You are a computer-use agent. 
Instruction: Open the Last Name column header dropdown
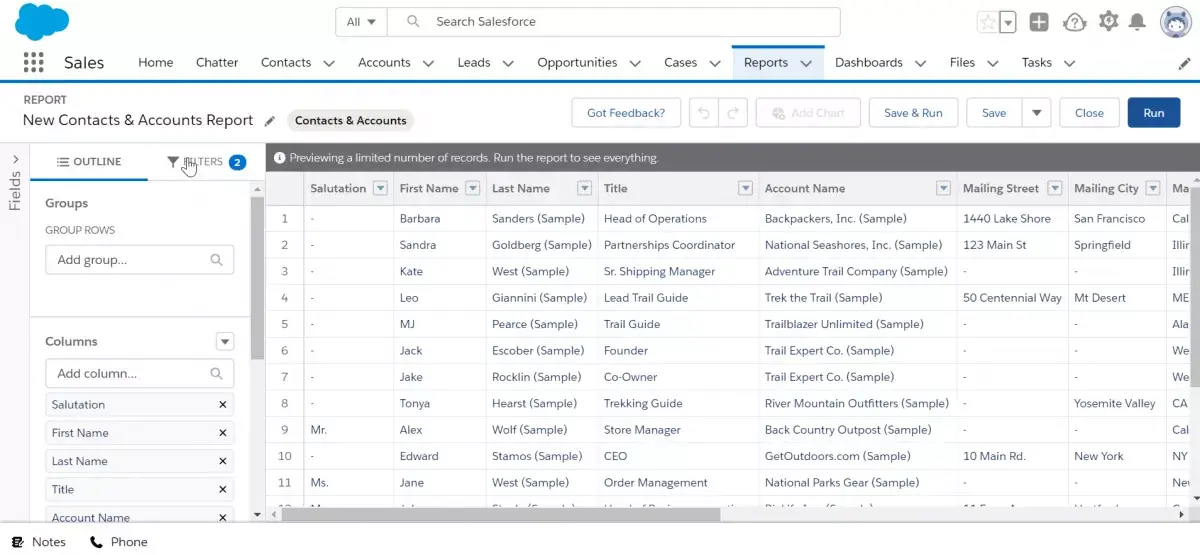point(585,188)
